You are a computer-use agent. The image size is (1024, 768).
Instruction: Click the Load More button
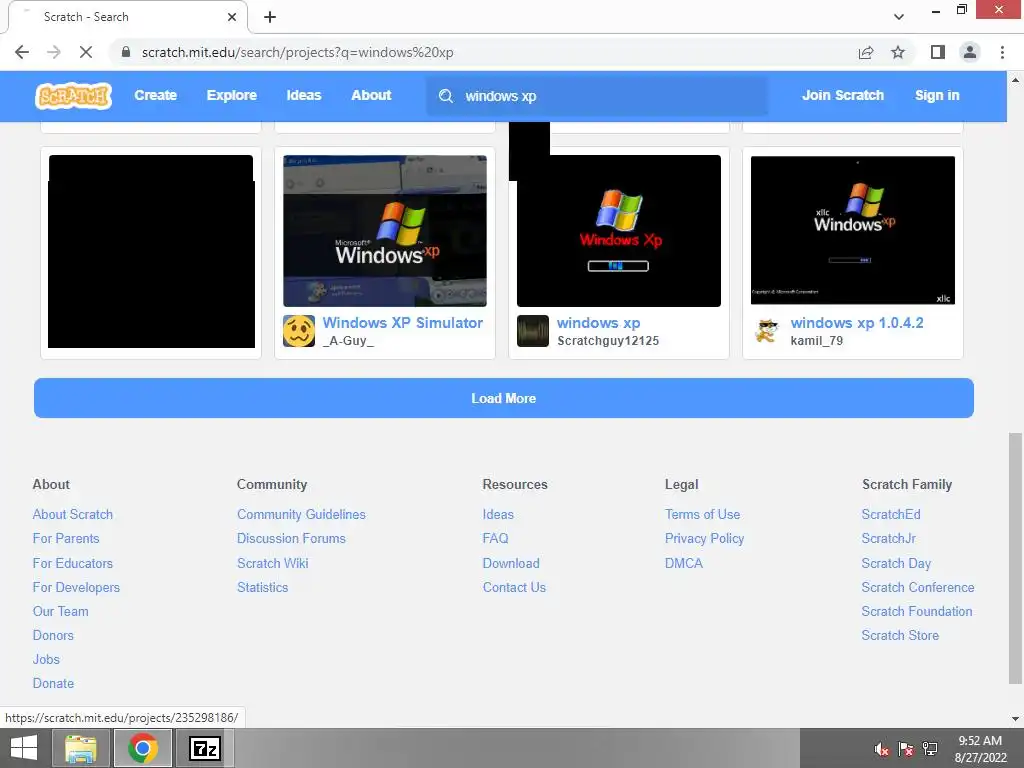pyautogui.click(x=504, y=398)
